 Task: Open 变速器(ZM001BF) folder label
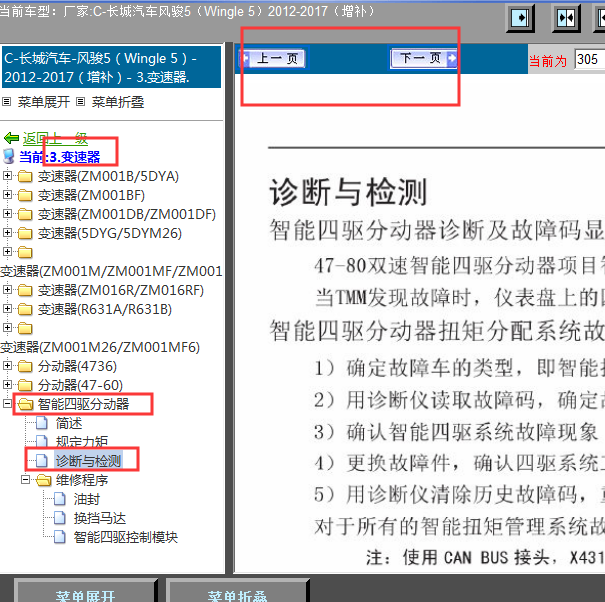[x=91, y=195]
